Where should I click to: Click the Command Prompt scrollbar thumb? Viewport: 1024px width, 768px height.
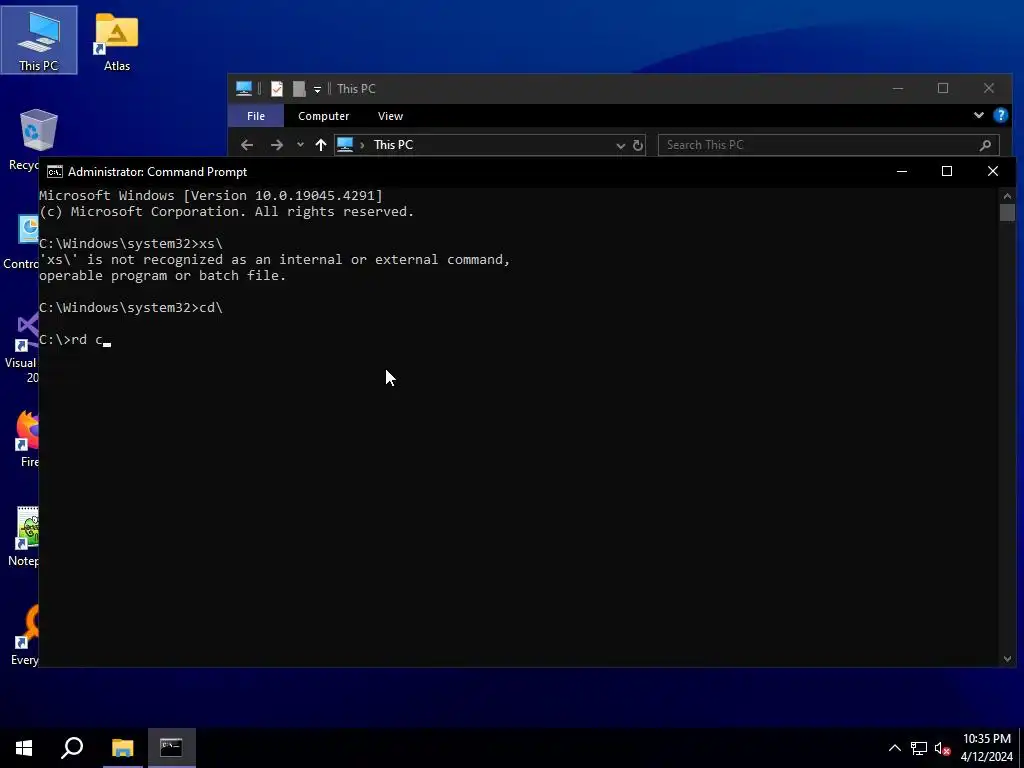(x=1007, y=213)
